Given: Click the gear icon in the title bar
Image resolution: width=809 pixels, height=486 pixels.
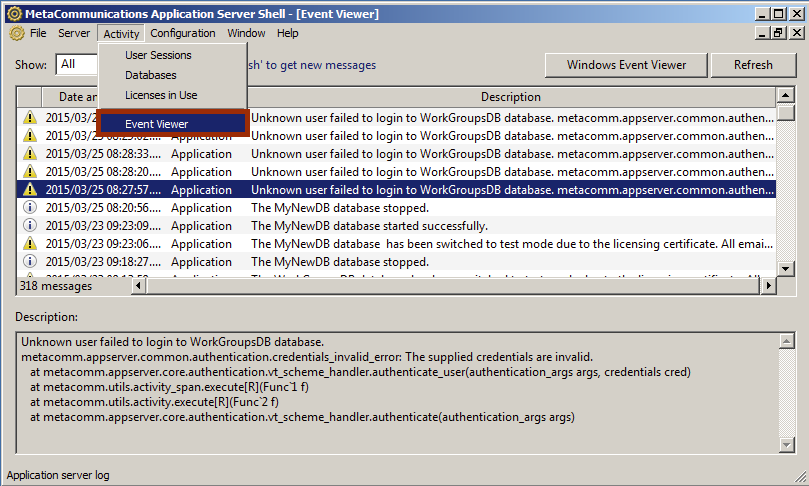Looking at the screenshot, I should coord(14,13).
